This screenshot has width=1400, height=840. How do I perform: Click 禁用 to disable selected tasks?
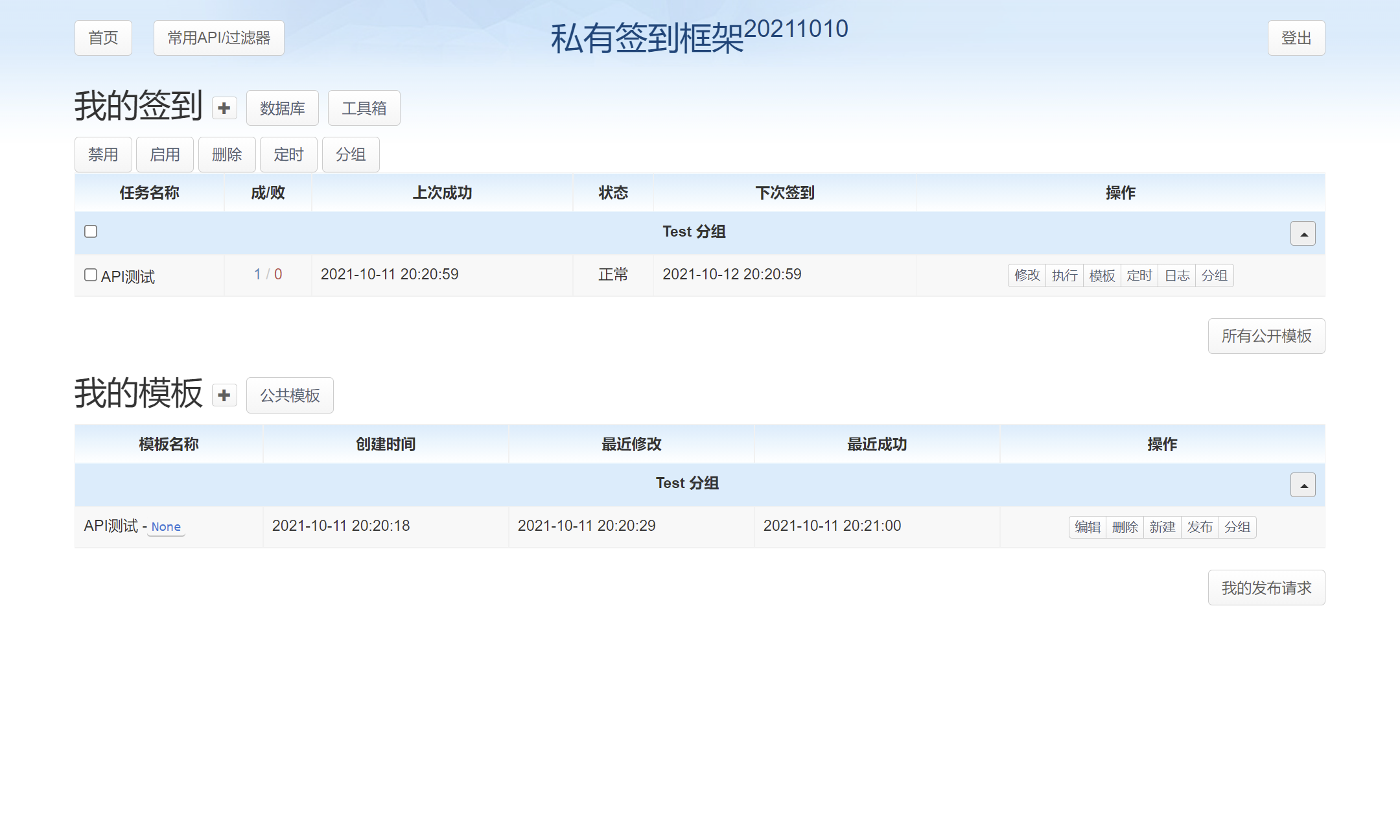pyautogui.click(x=103, y=154)
